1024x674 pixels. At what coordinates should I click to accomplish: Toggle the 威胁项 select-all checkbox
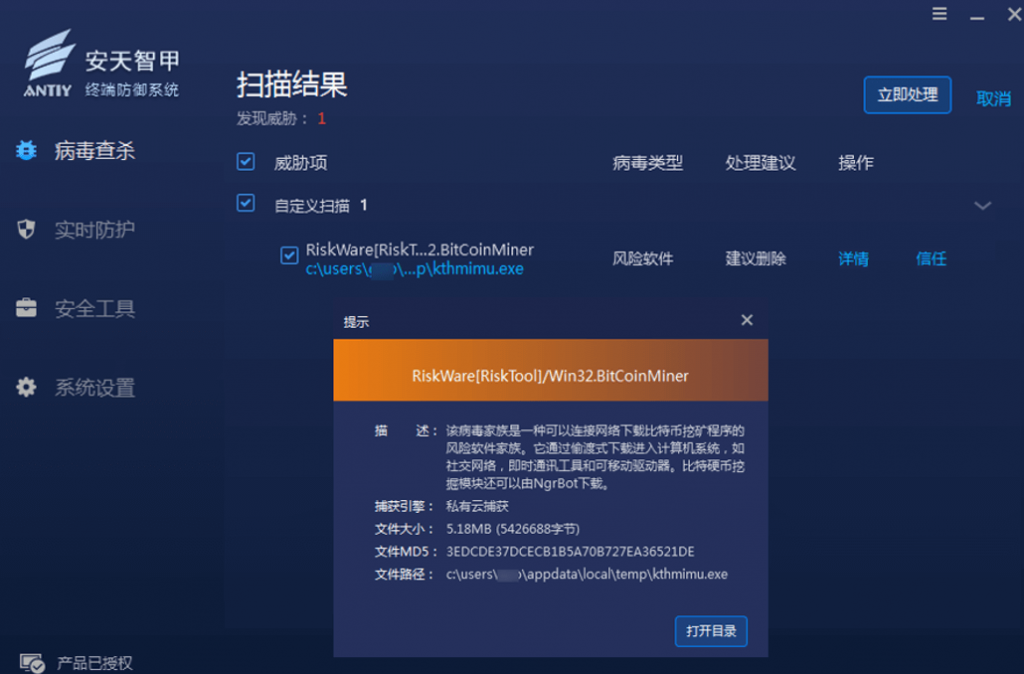tap(245, 162)
